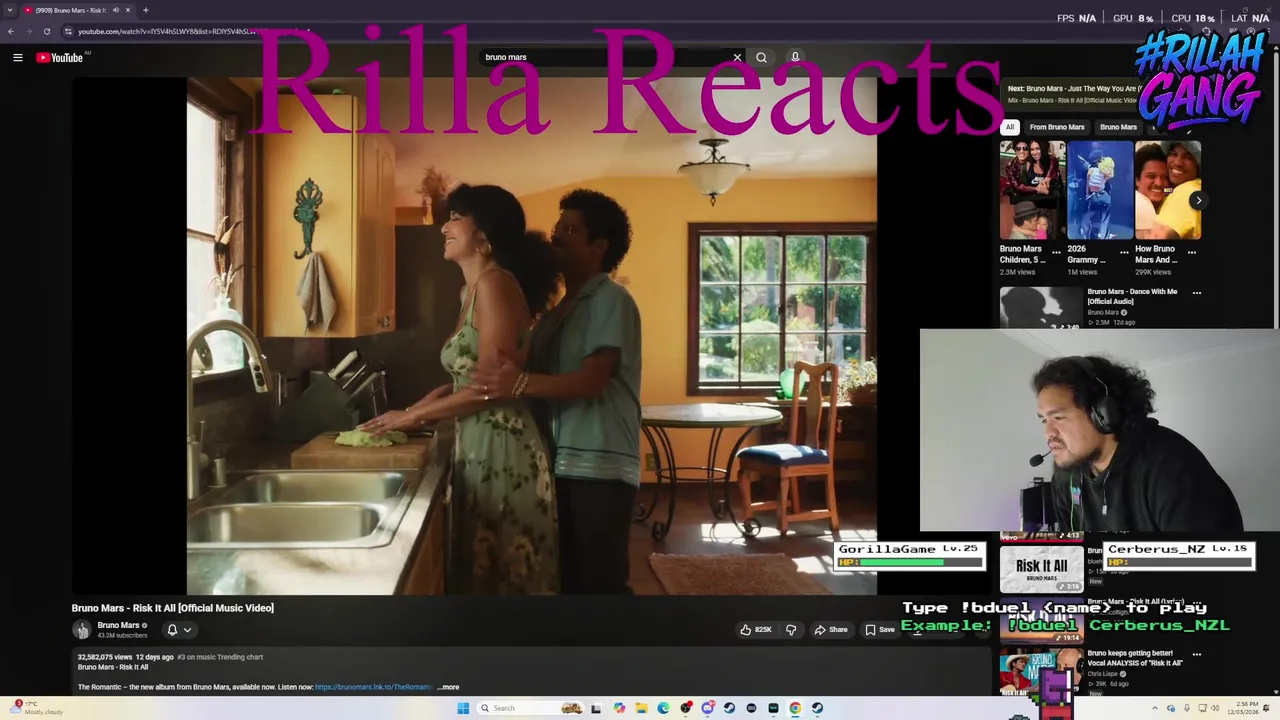Open options for 'Bruno Mars Children' short

pos(1056,252)
